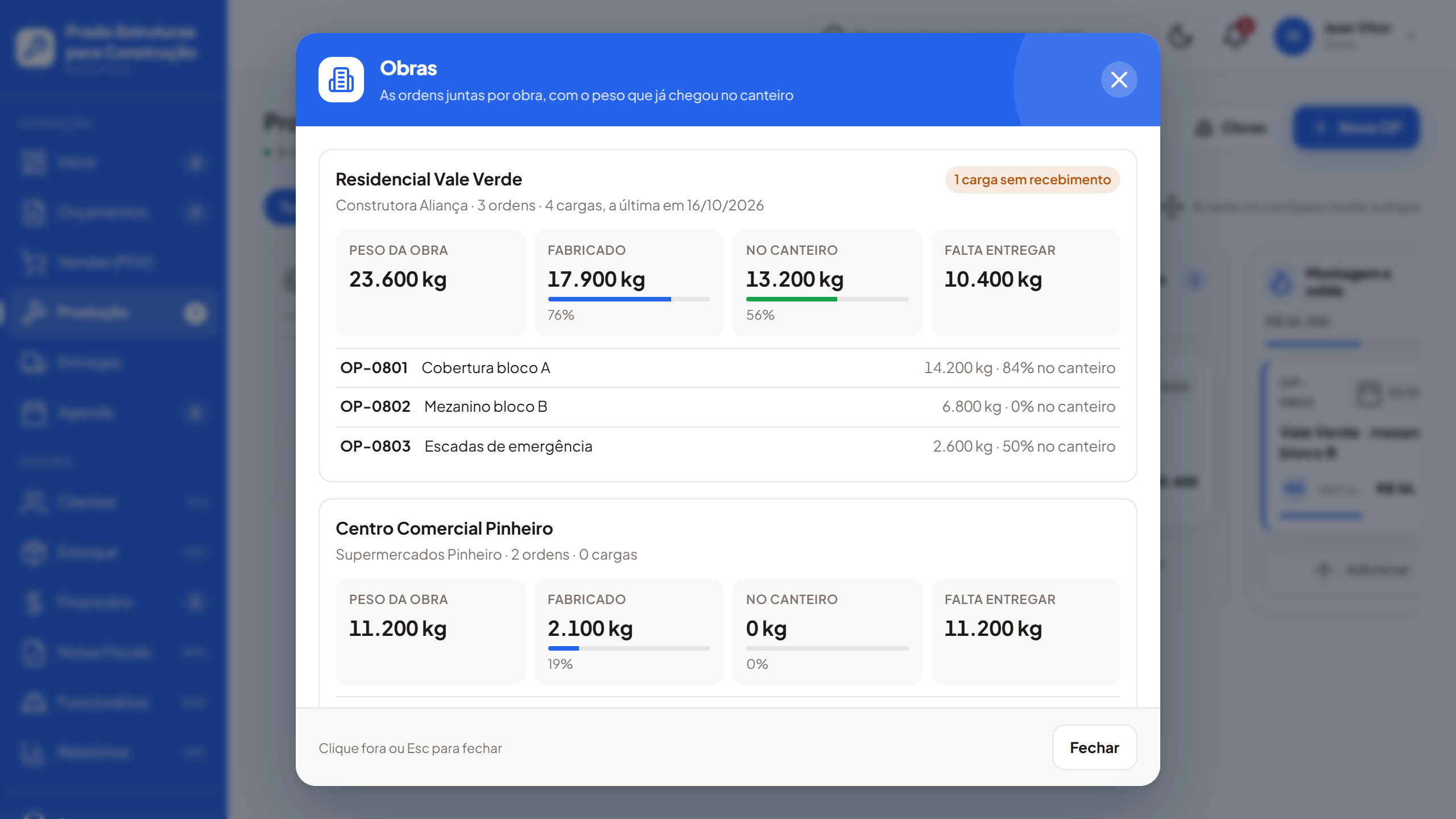Click the Produção wrench icon in sidebar
This screenshot has width=1456, height=819.
(x=35, y=312)
